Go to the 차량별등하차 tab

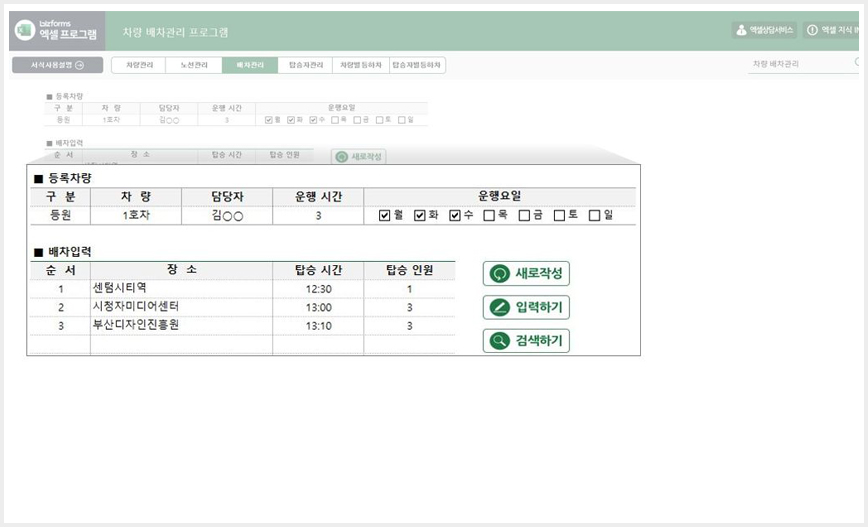tap(361, 65)
